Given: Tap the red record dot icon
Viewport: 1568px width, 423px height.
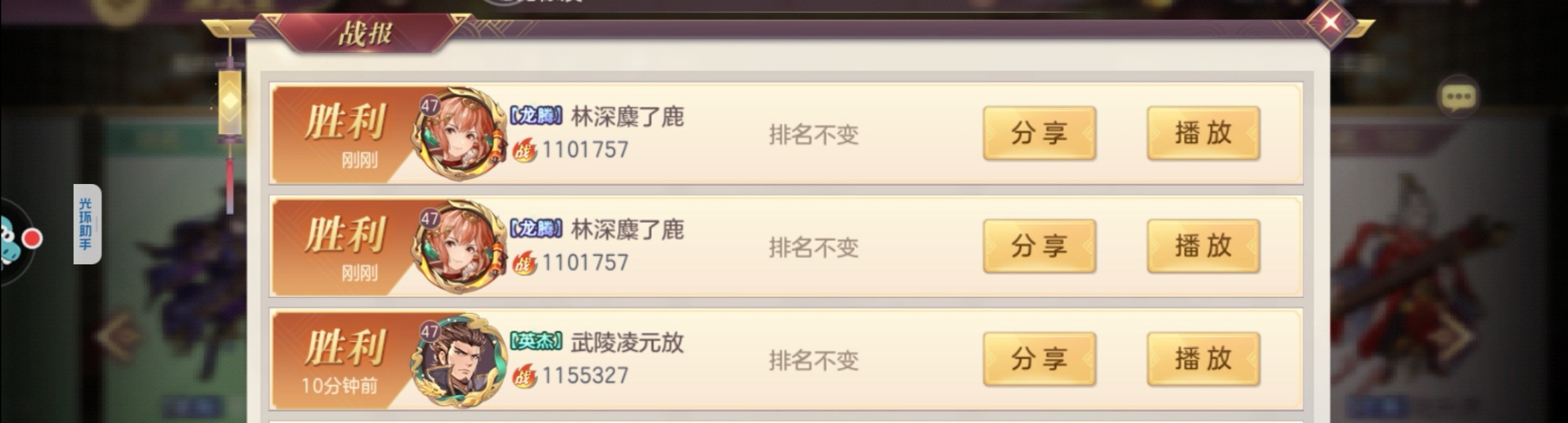Looking at the screenshot, I should coord(31,239).
